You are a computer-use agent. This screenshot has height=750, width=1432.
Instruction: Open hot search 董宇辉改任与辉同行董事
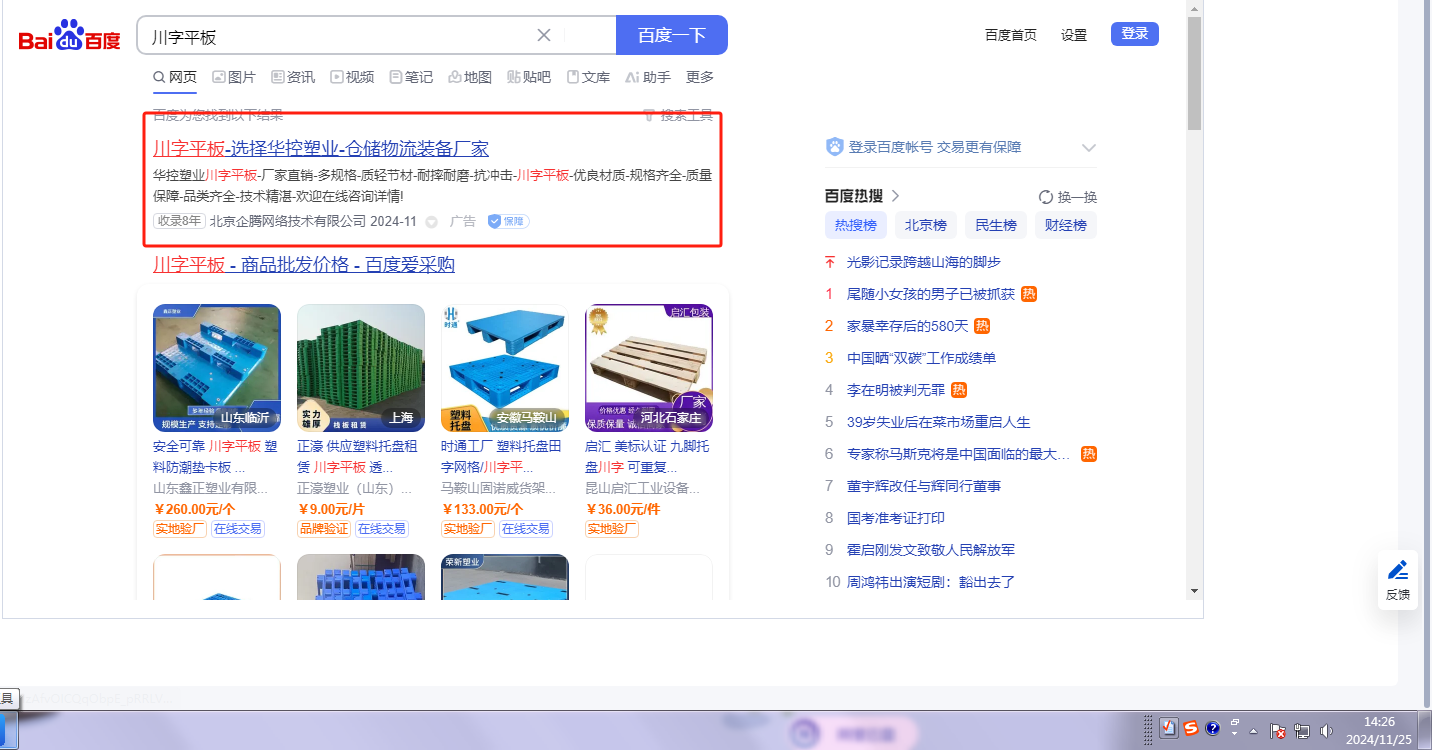(x=924, y=486)
